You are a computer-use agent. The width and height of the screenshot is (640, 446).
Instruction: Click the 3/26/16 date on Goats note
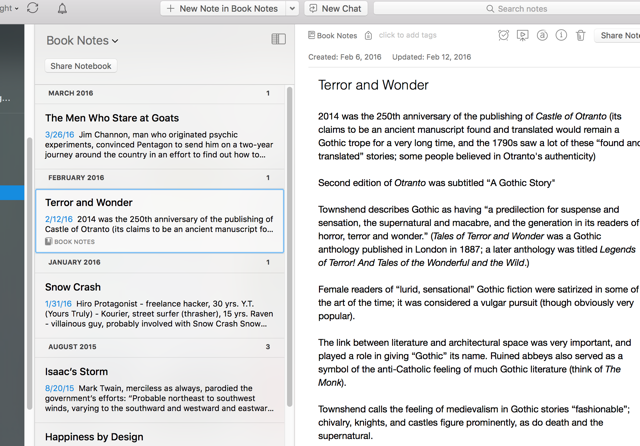click(x=60, y=135)
